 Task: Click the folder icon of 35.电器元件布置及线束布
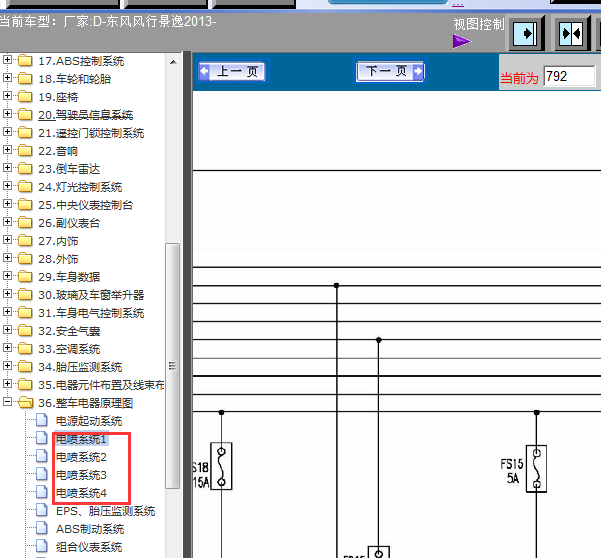25,384
